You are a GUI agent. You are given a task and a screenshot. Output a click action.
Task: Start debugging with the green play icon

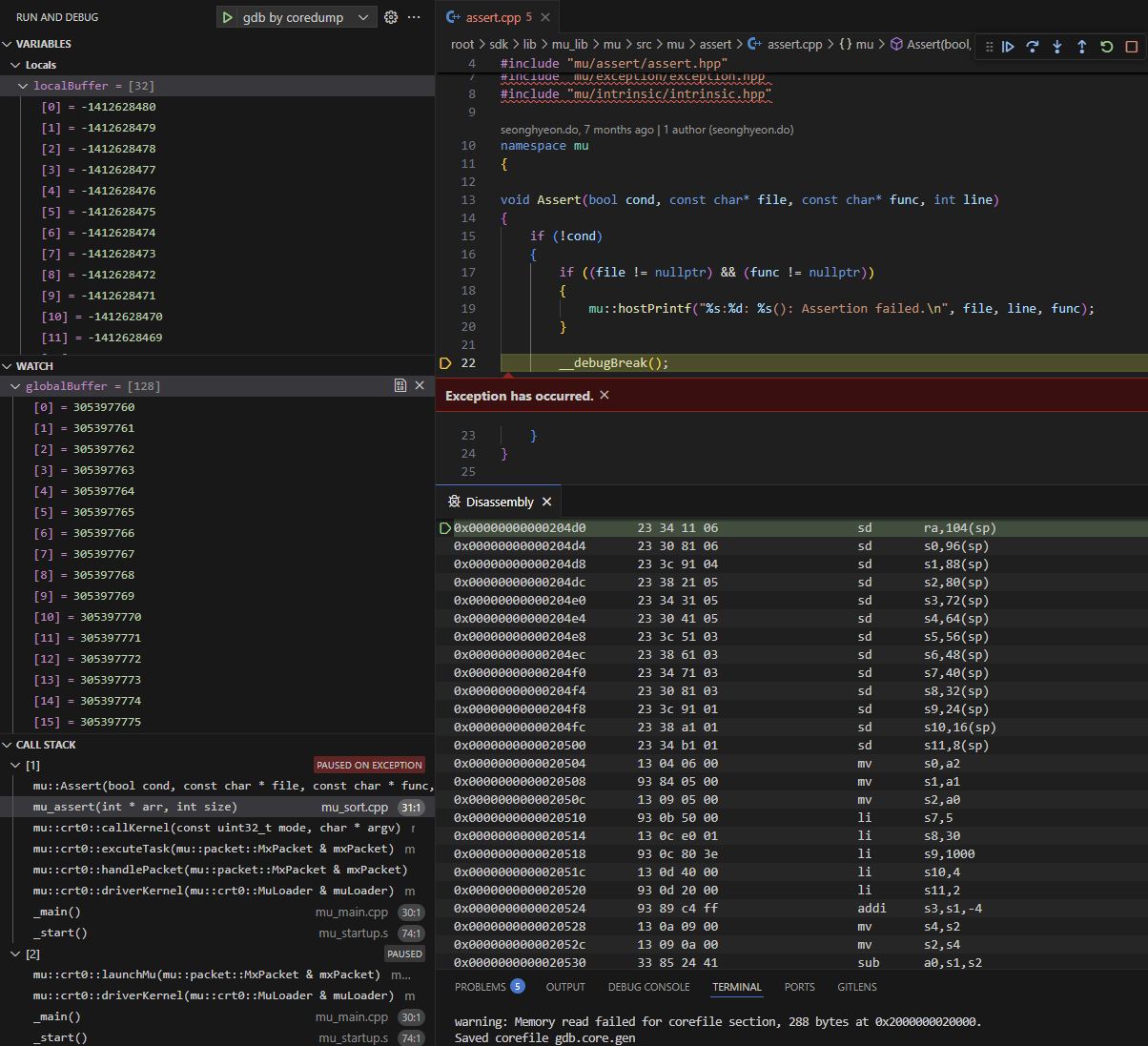click(x=227, y=17)
